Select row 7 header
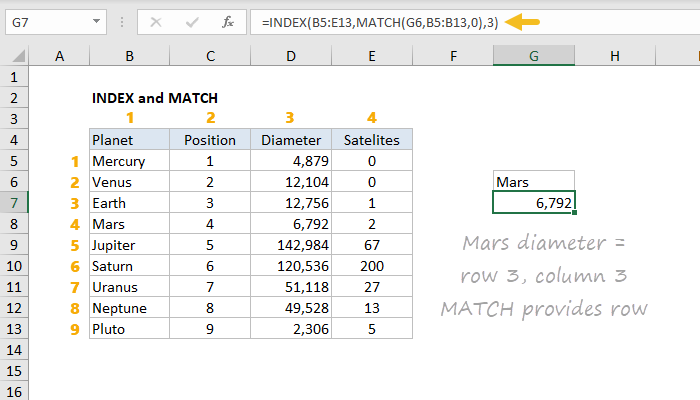 click(14, 203)
